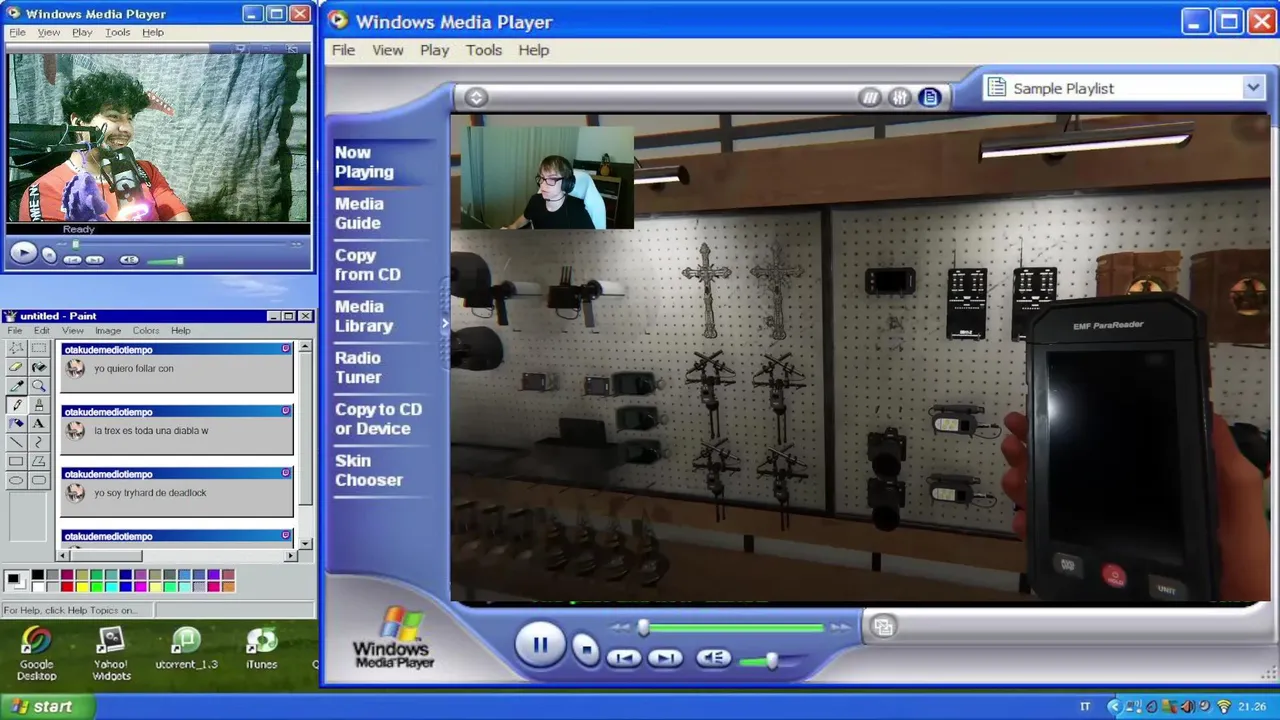The image size is (1280, 720).
Task: Open the Sample Playlist dropdown
Action: tap(1253, 88)
